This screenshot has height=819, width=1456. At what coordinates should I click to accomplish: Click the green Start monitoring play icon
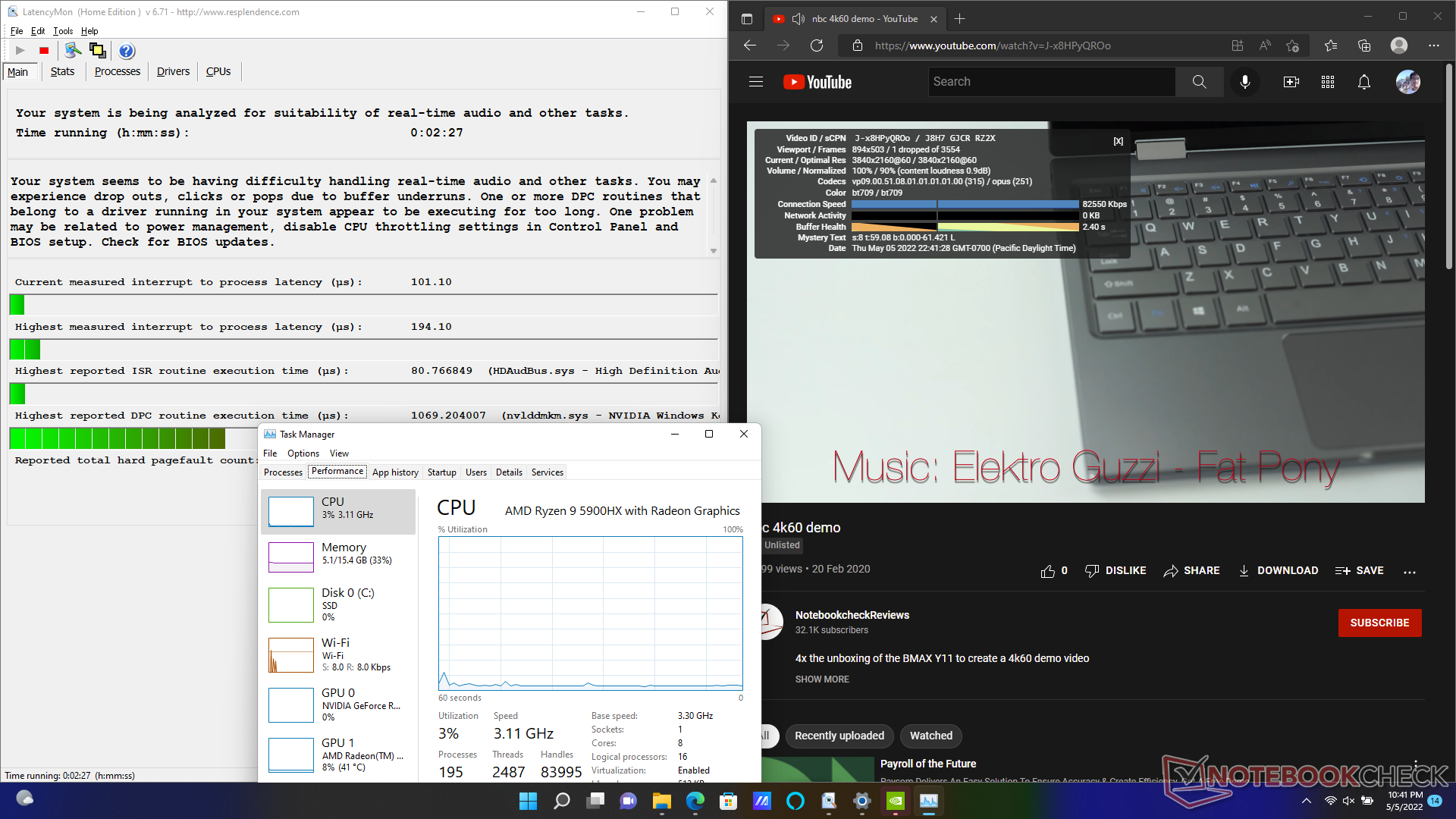coord(20,51)
